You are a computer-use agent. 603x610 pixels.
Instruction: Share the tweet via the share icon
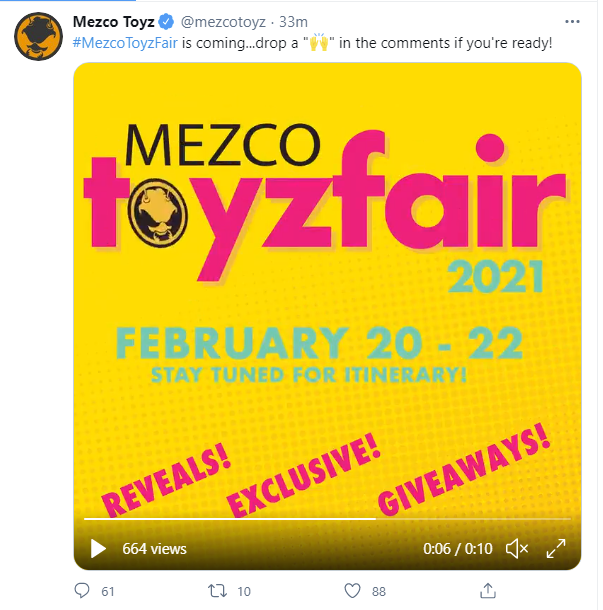pos(488,591)
